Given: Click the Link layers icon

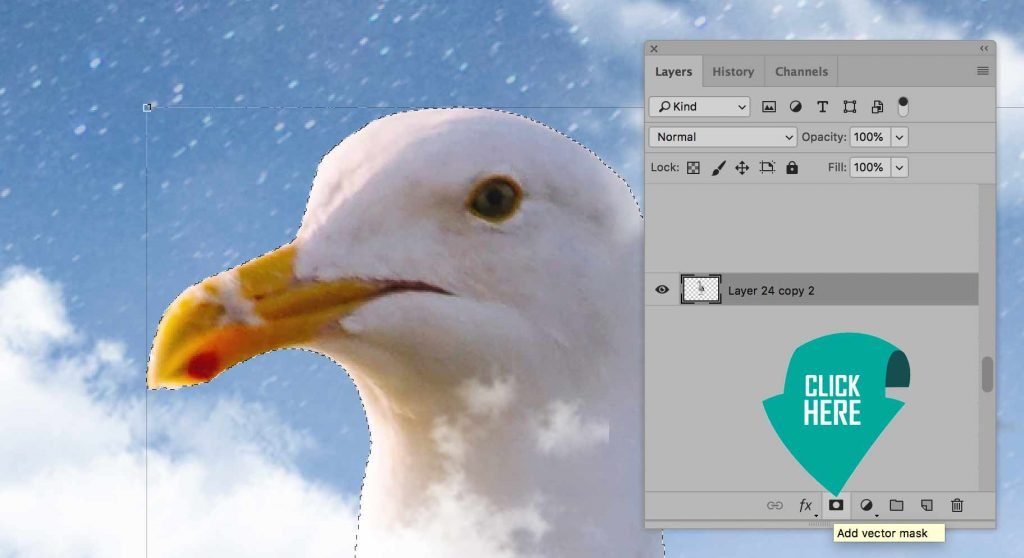Looking at the screenshot, I should click(775, 505).
